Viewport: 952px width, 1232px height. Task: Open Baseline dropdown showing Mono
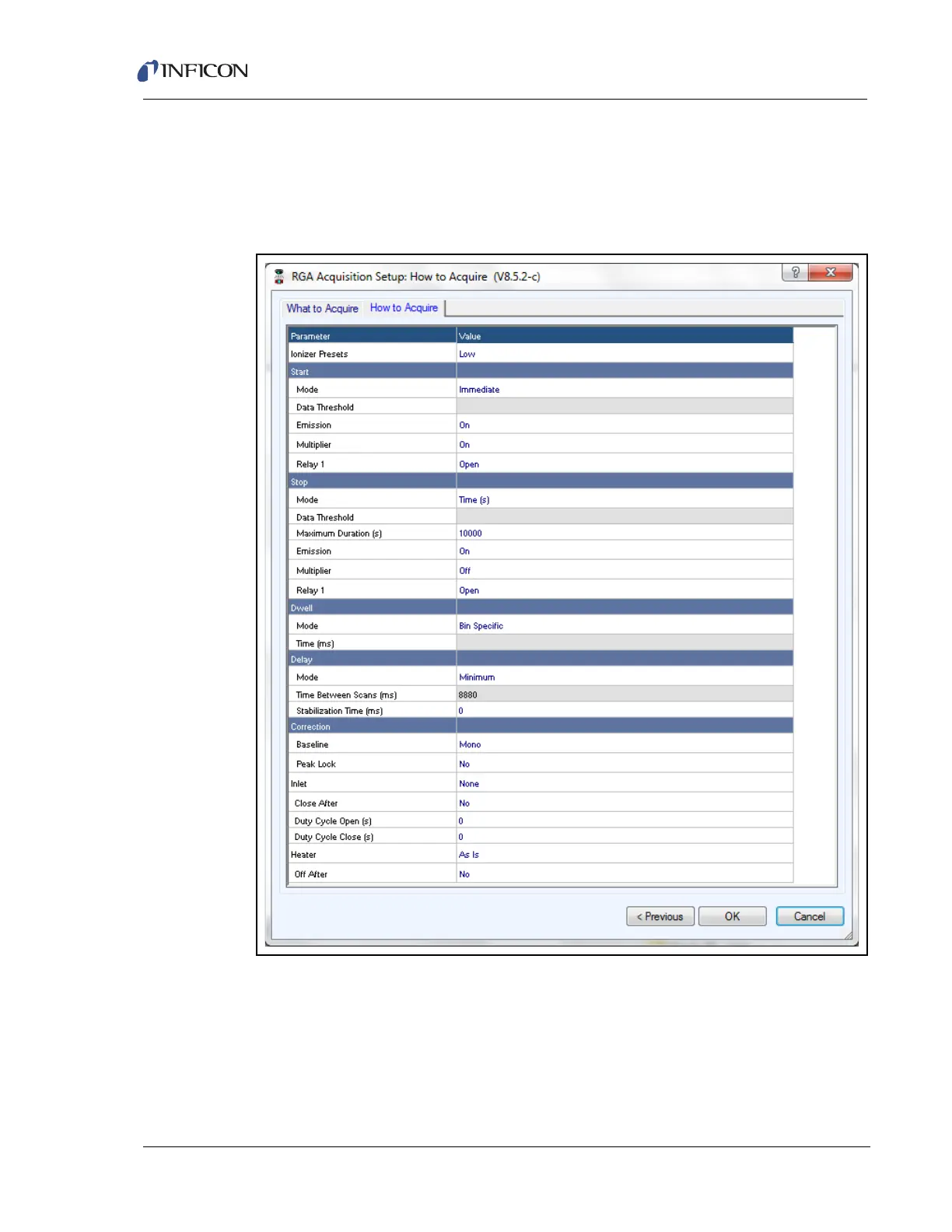[625, 744]
